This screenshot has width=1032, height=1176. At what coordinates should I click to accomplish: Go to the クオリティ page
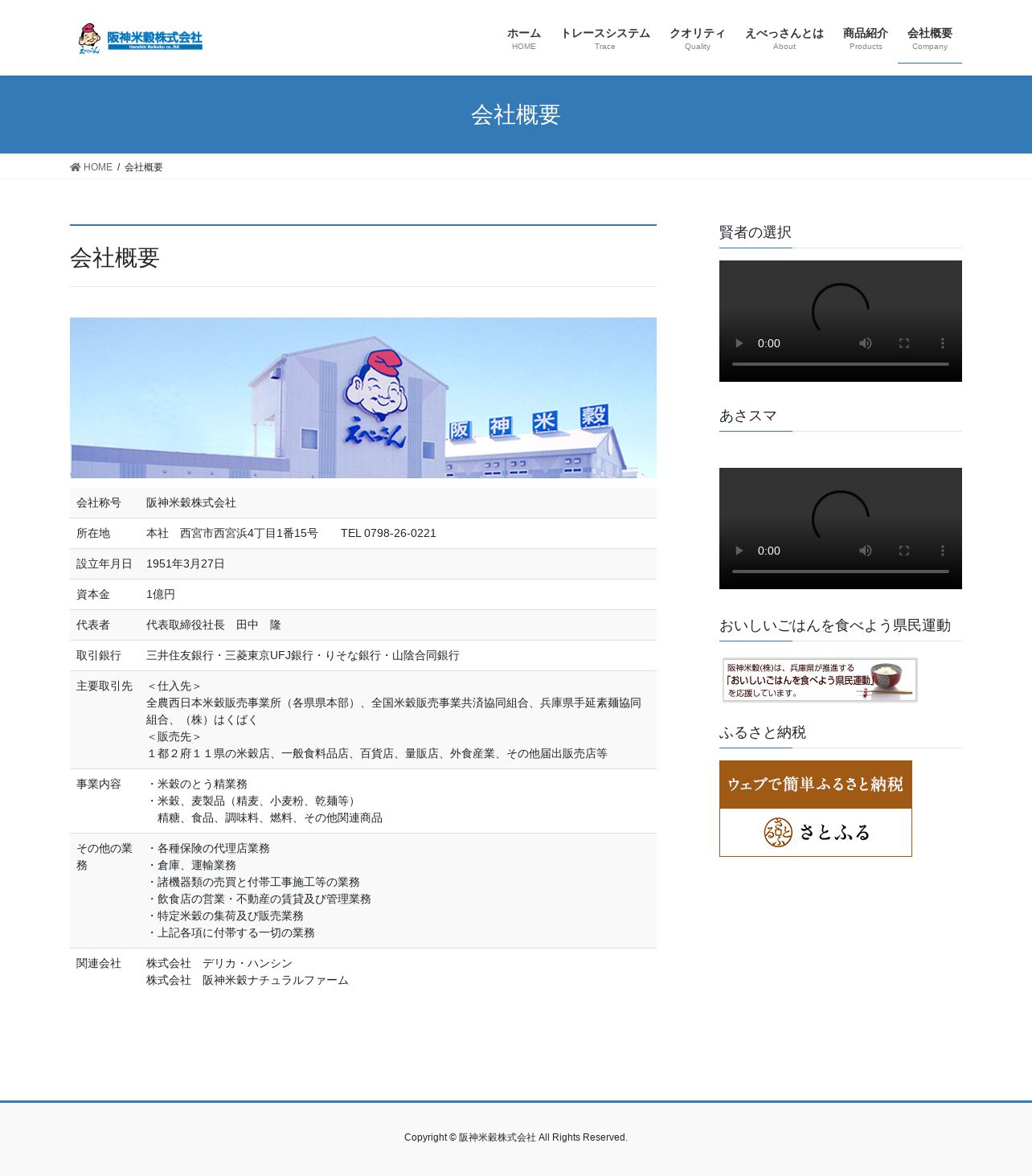click(x=698, y=38)
